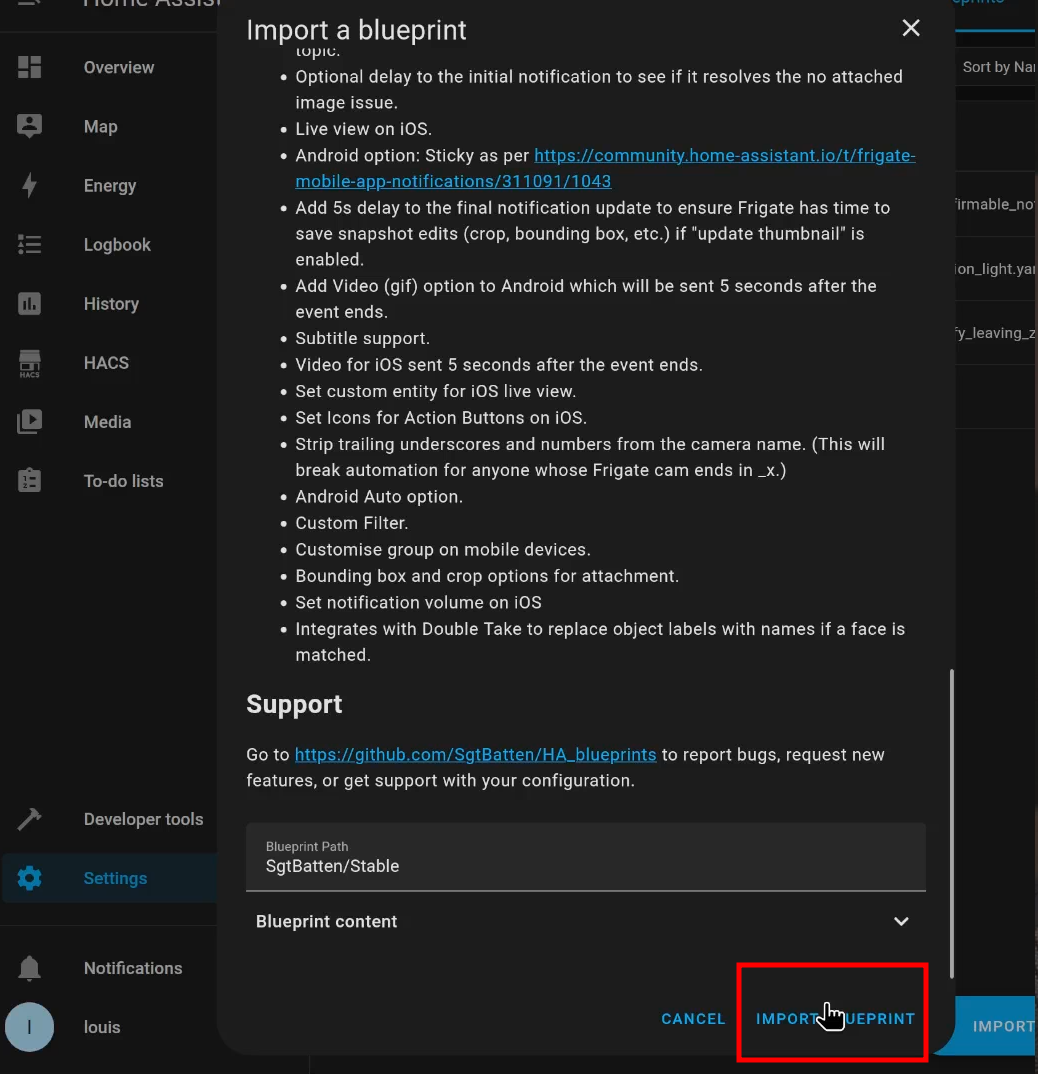
Task: Confirm with Import Blueprint button
Action: [835, 1019]
